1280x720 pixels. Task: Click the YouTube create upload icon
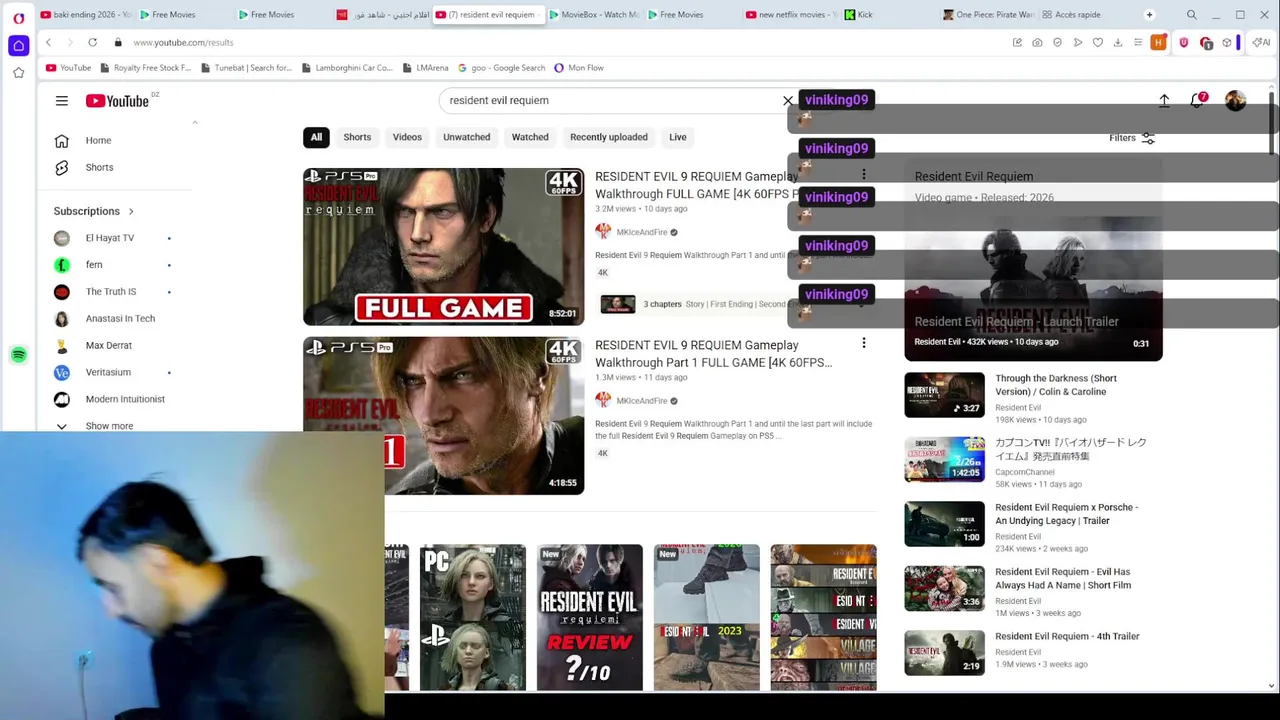1164,101
